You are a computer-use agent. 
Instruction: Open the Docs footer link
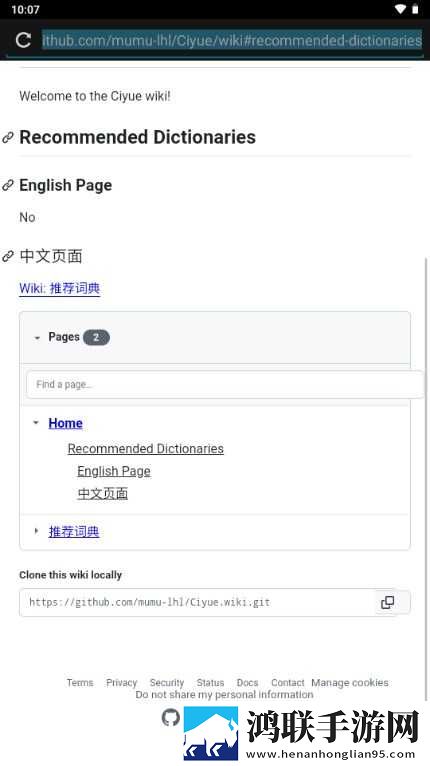coord(247,682)
